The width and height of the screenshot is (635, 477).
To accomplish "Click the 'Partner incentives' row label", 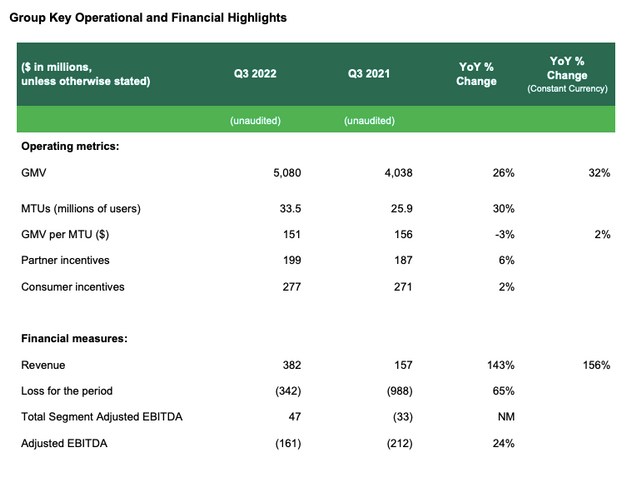I will [x=67, y=260].
